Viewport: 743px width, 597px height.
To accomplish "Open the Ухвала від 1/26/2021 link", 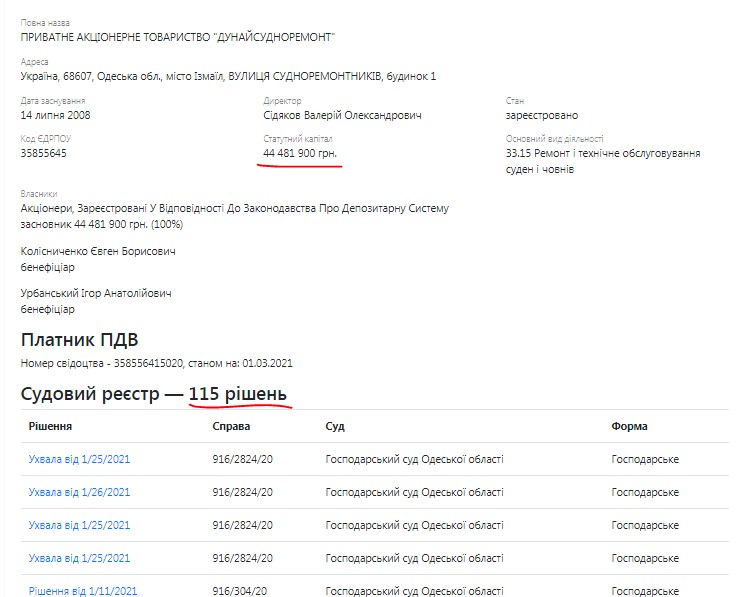I will coord(79,492).
